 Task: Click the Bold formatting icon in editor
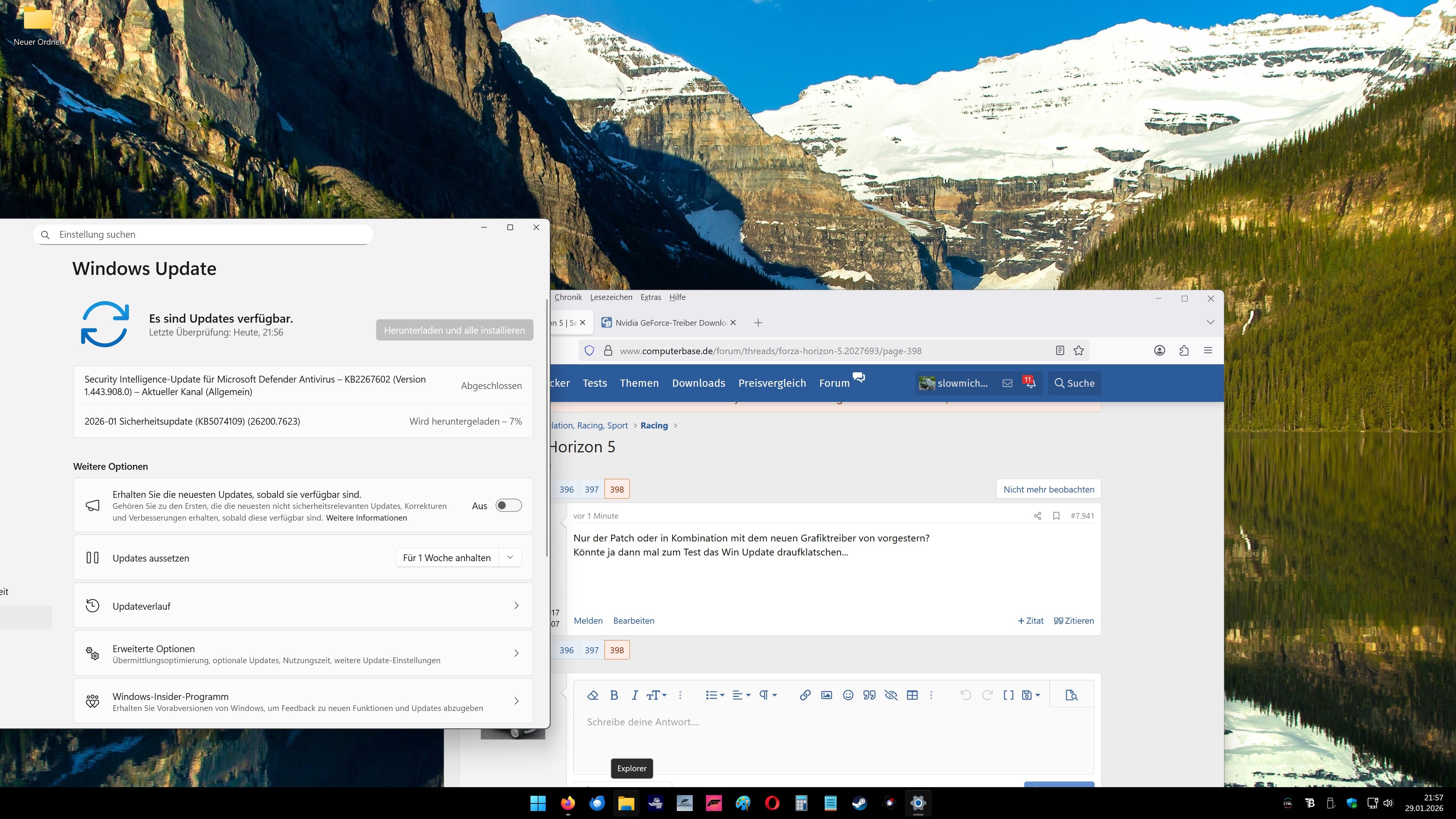pos(614,695)
